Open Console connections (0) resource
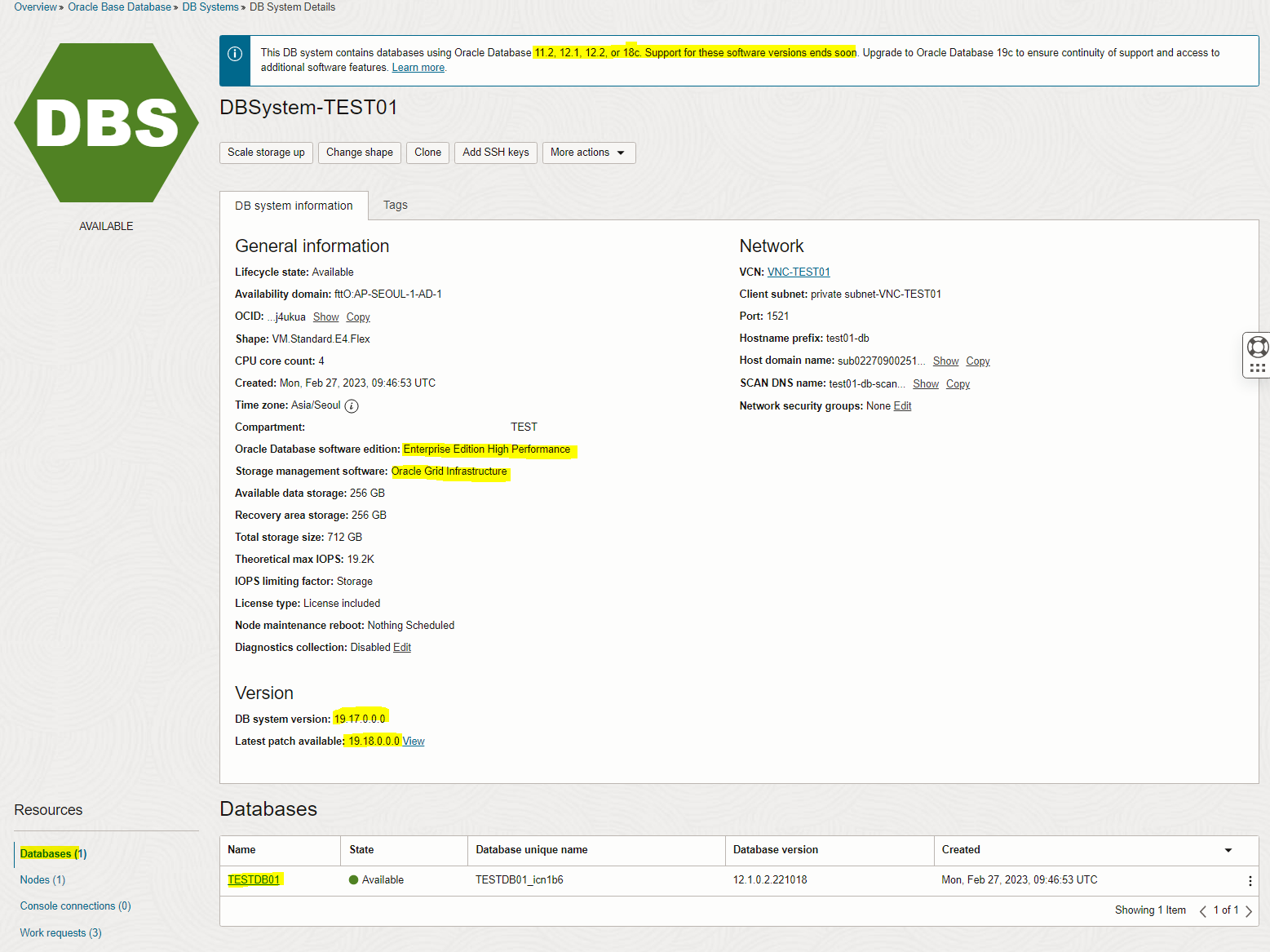1270x952 pixels. (x=75, y=906)
